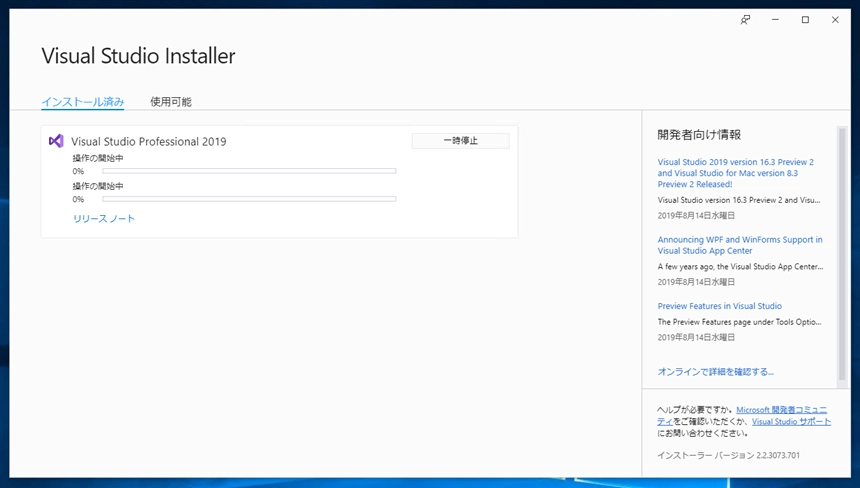The width and height of the screenshot is (860, 488).
Task: Pause the install with 一時停止 button
Action: (x=461, y=141)
